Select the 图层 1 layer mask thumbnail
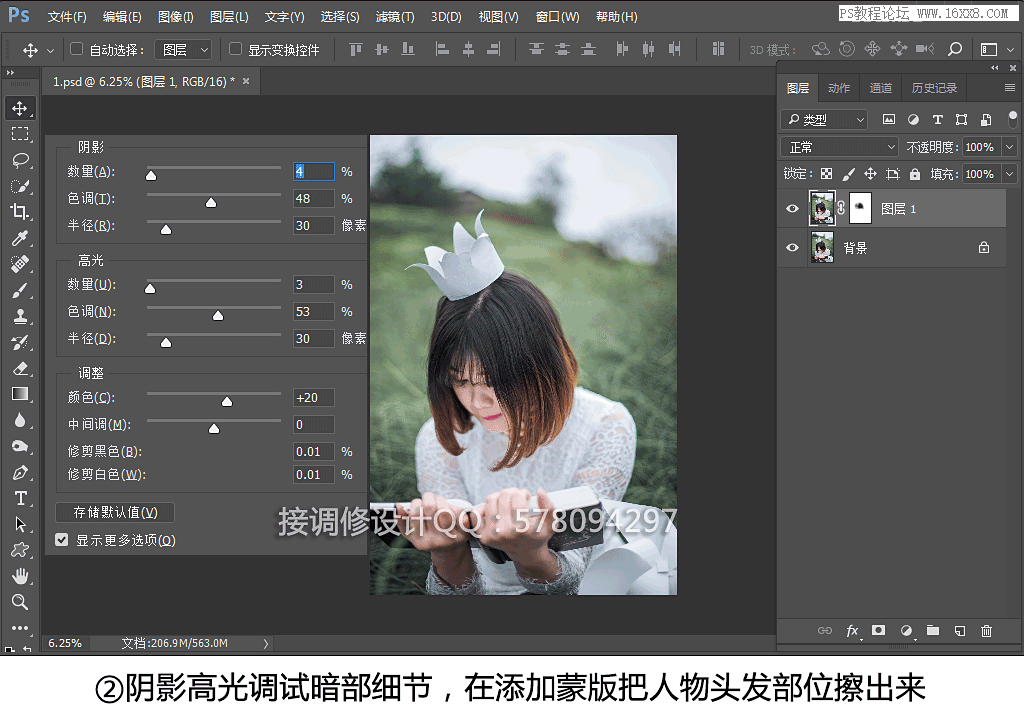The width and height of the screenshot is (1024, 716). point(860,208)
